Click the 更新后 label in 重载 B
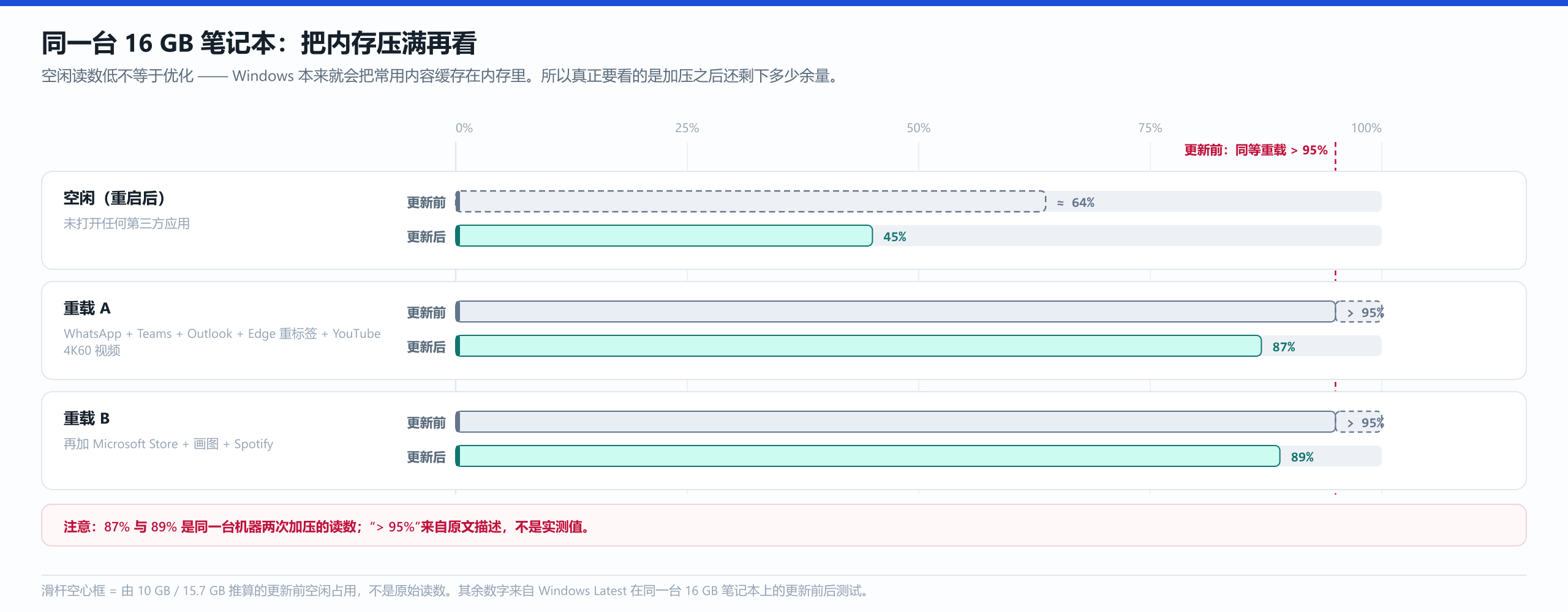 coord(426,457)
